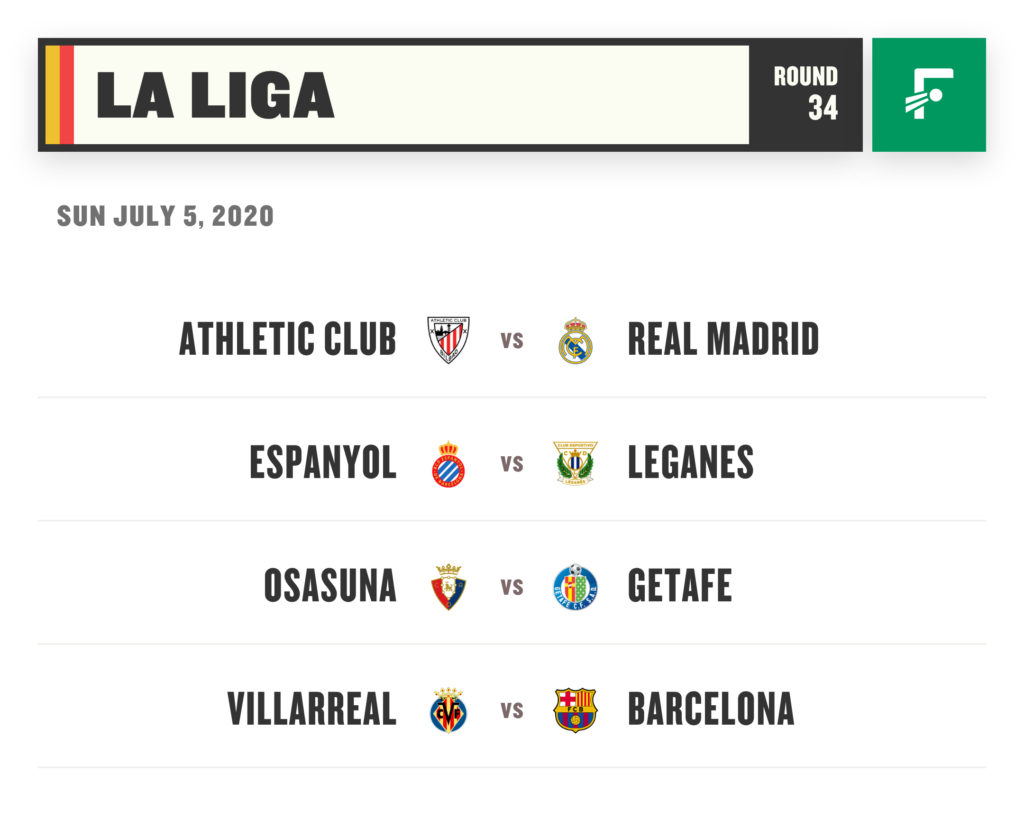Open the Osasuna crest icon

coord(449,587)
